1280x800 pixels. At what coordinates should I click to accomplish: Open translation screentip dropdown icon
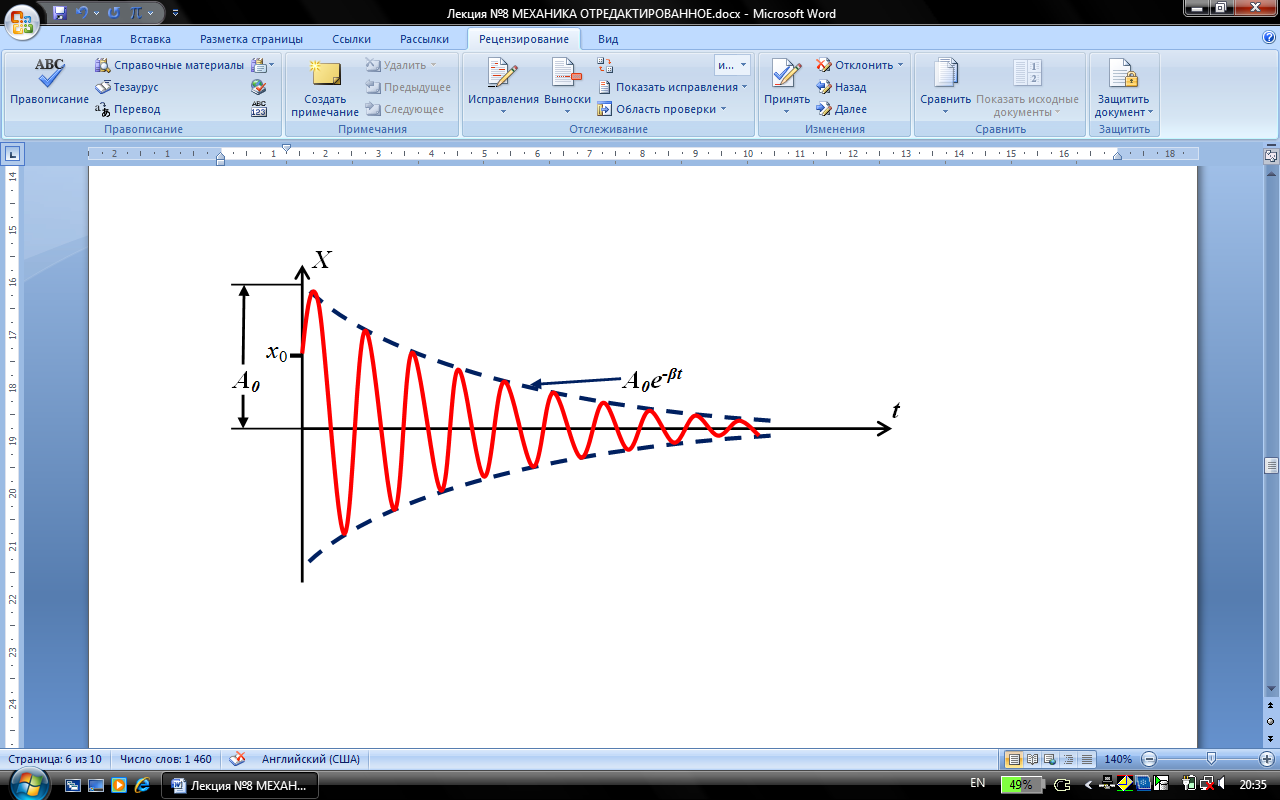262,65
